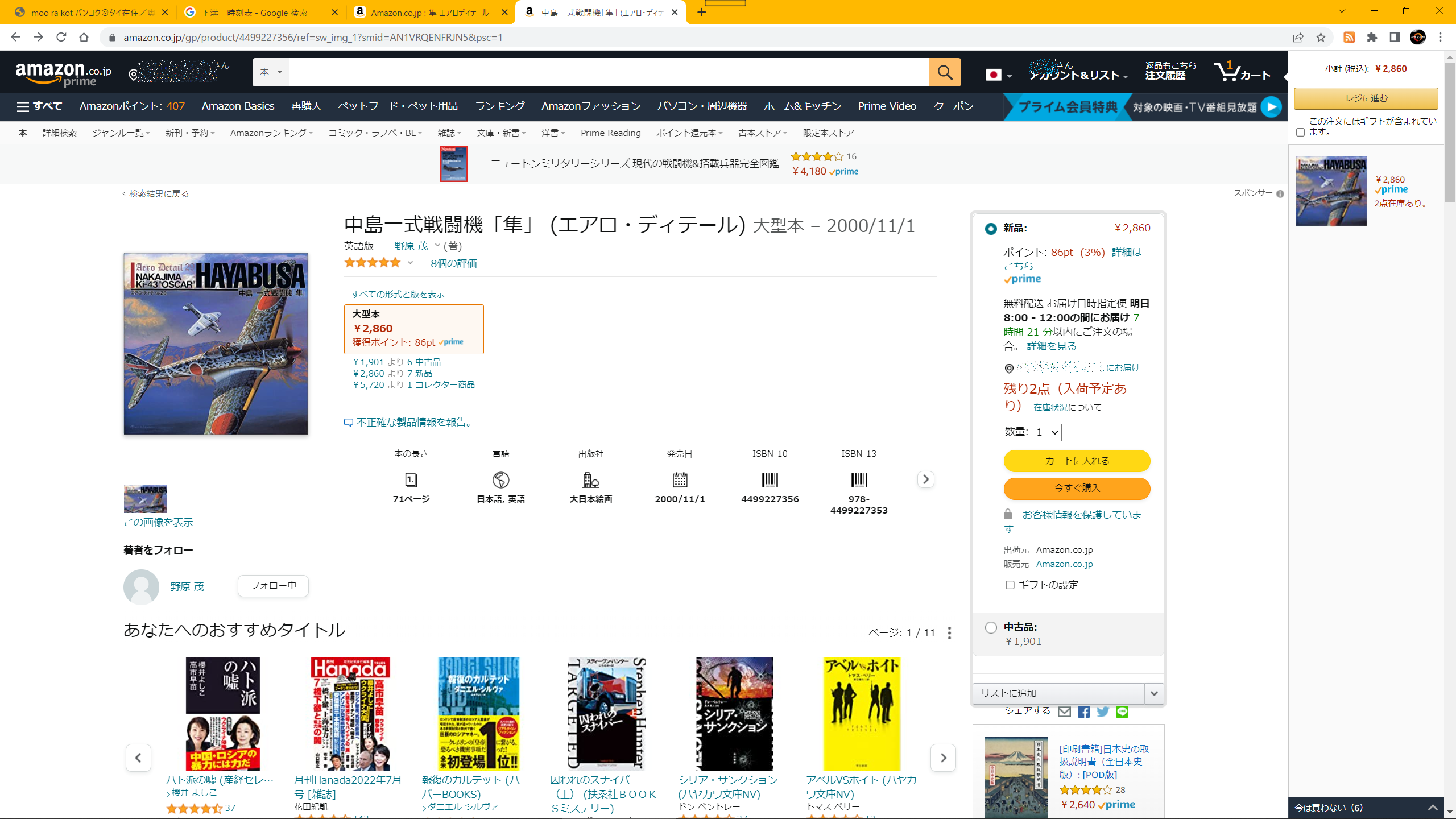Click the Prime benefits play arrow icon
This screenshot has height=819, width=1456.
1271,107
